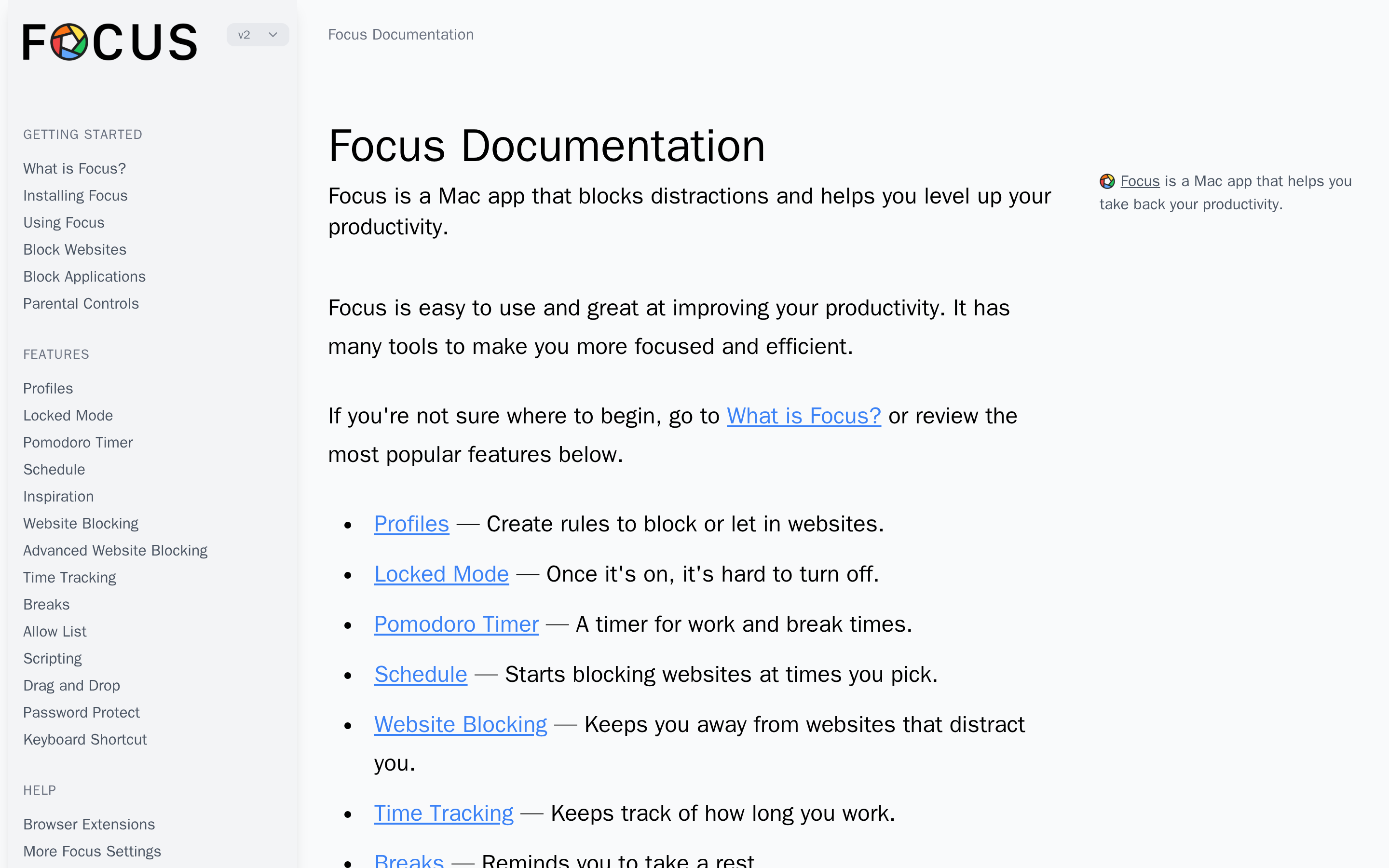1389x868 pixels.
Task: Click the FOCUS logo in sidebar header
Action: click(x=109, y=42)
